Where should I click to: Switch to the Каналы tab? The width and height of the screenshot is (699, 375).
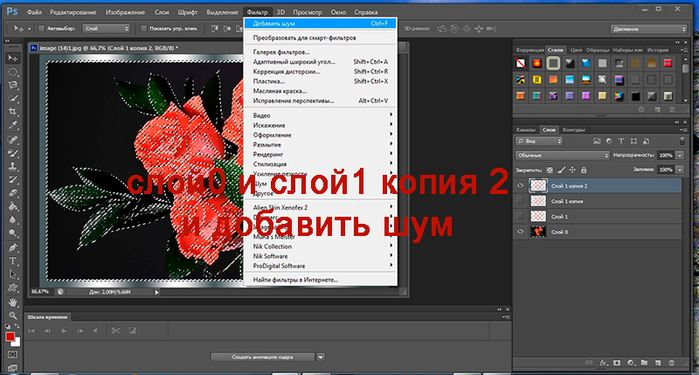(526, 130)
